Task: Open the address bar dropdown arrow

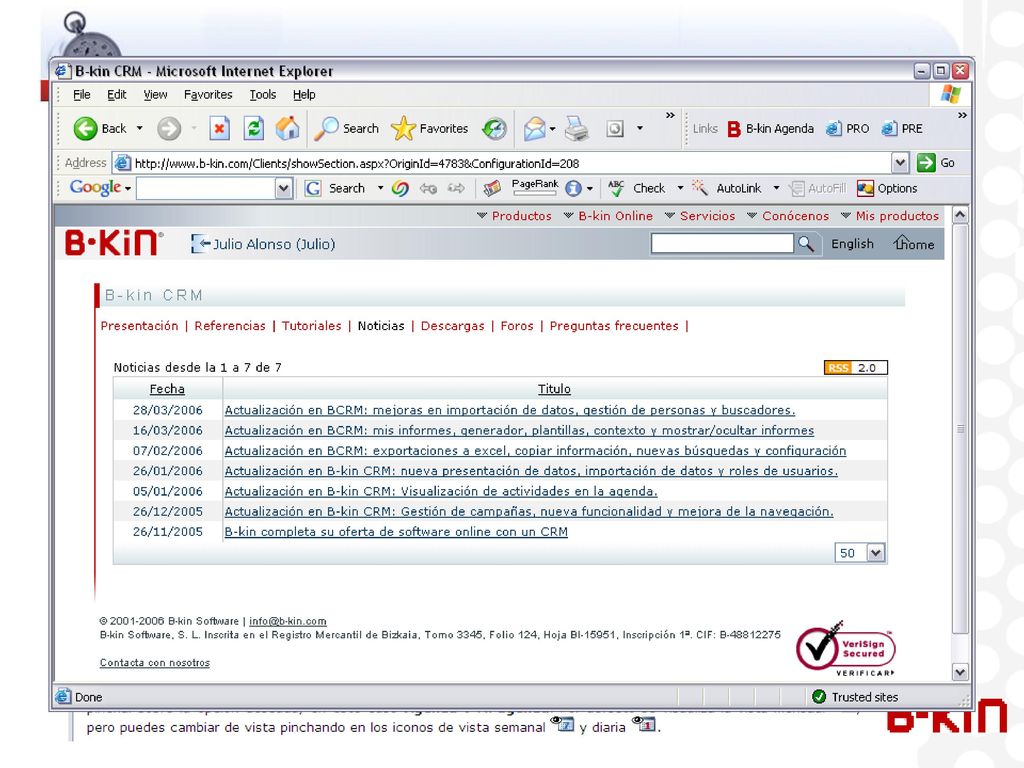Action: point(900,163)
